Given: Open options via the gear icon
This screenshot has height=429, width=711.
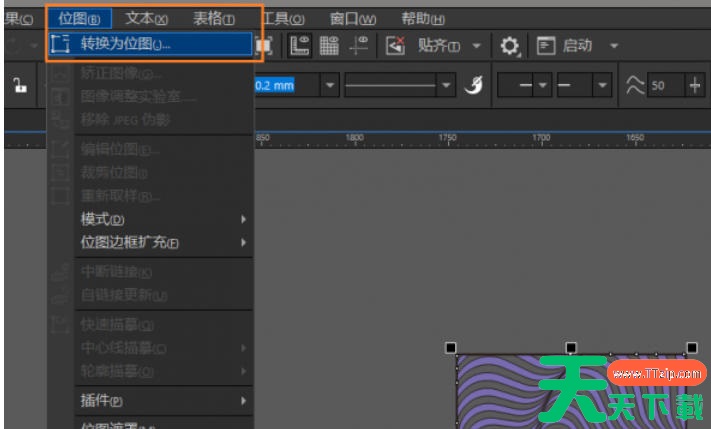Looking at the screenshot, I should (510, 46).
